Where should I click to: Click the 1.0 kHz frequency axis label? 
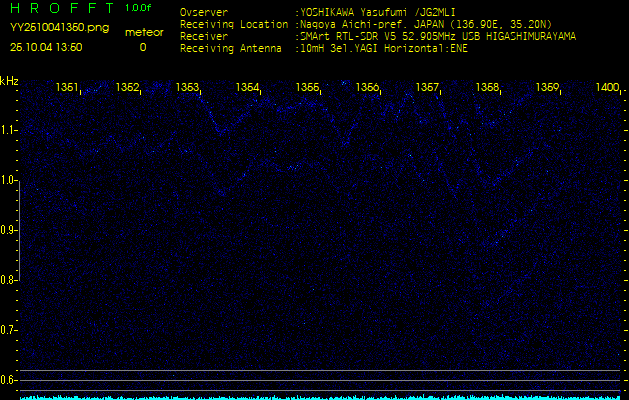[x=9, y=180]
